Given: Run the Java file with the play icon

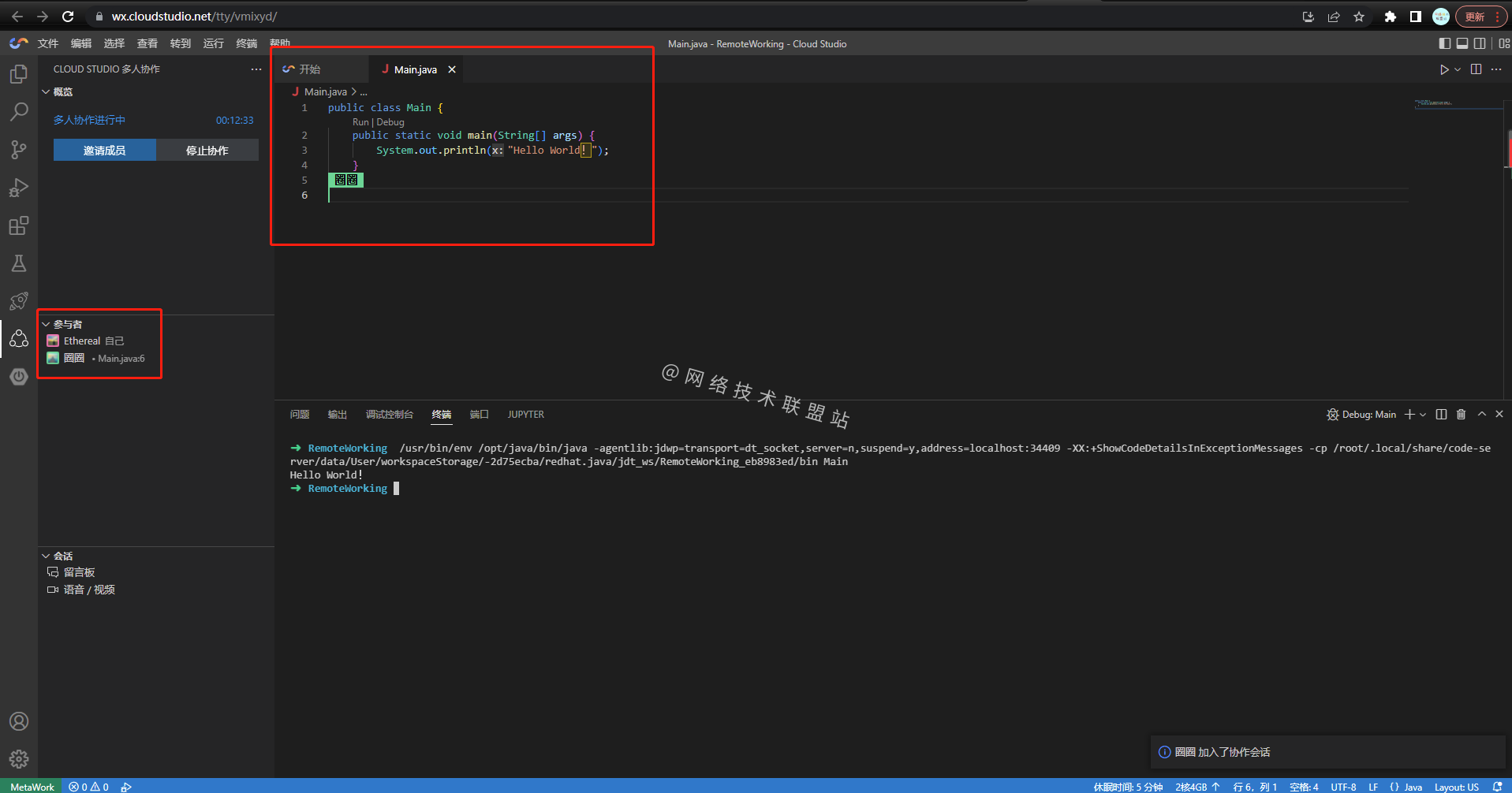Looking at the screenshot, I should pos(1443,69).
